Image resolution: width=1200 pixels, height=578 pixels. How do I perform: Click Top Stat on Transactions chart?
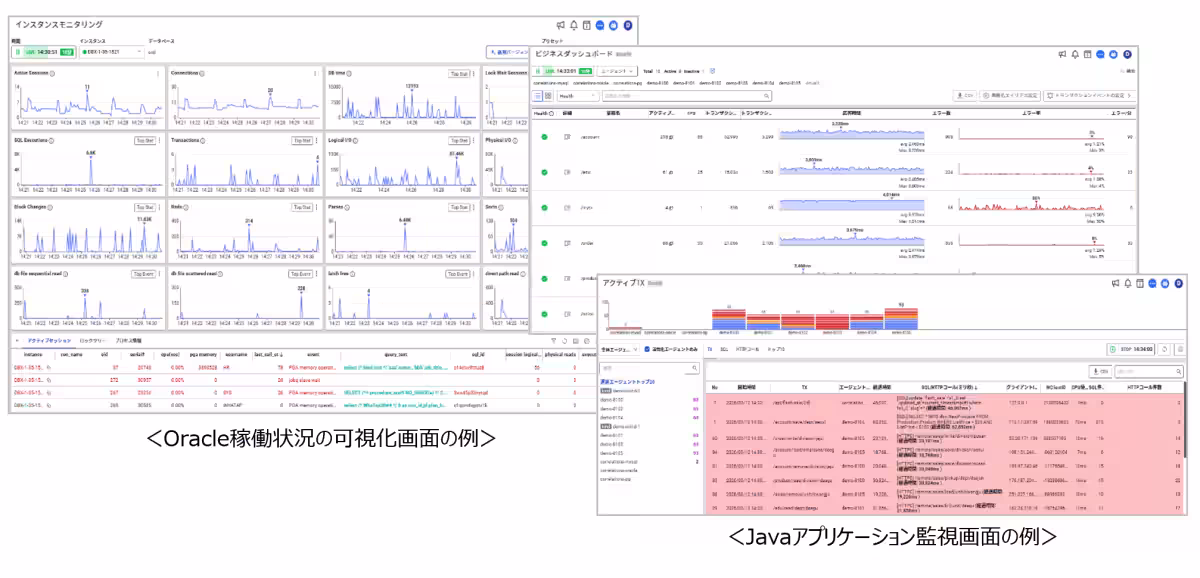301,141
